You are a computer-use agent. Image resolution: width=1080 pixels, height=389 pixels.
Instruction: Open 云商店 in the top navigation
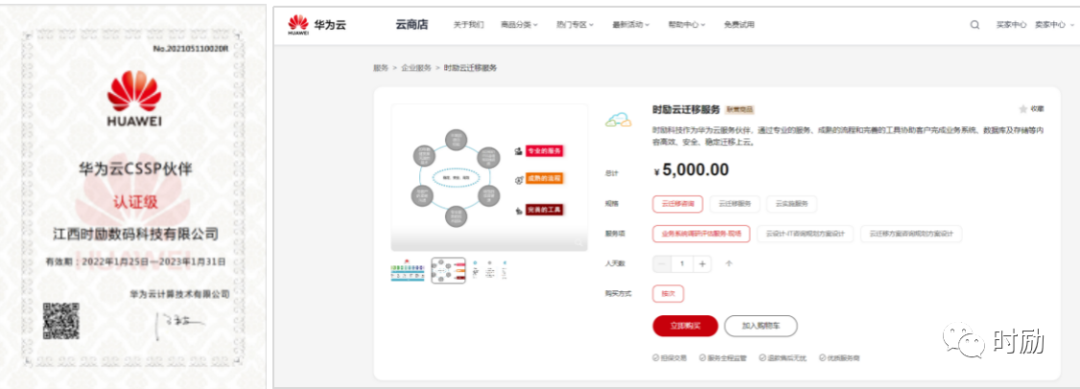[412, 25]
